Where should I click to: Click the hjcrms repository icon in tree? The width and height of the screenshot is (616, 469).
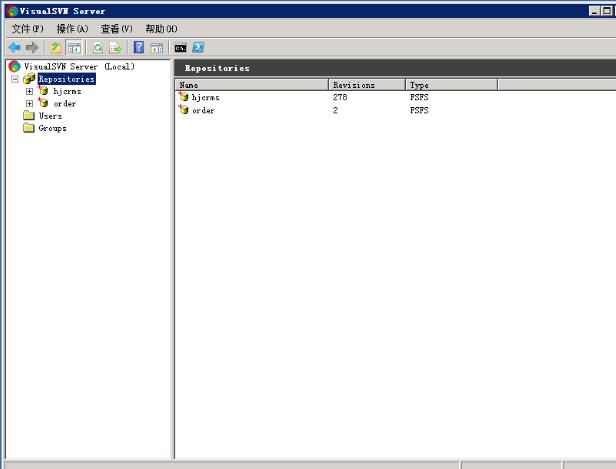(x=43, y=91)
